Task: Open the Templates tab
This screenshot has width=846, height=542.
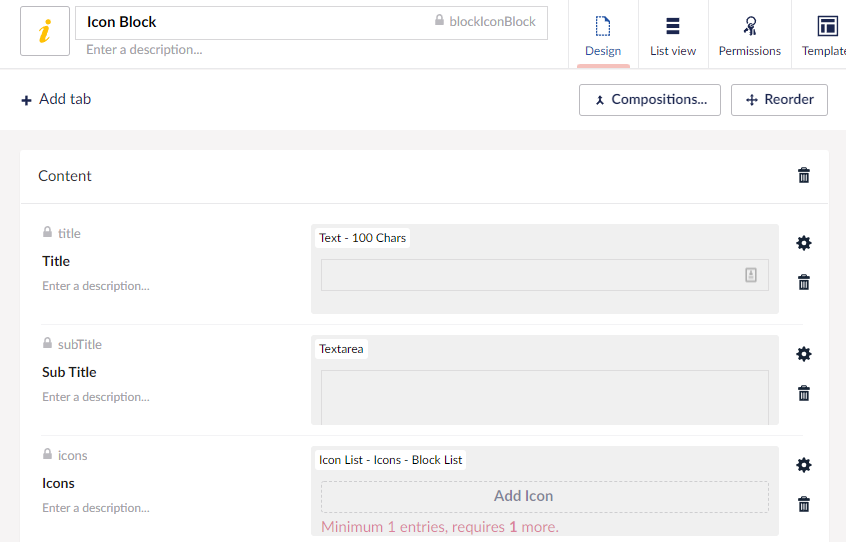Action: tap(825, 35)
